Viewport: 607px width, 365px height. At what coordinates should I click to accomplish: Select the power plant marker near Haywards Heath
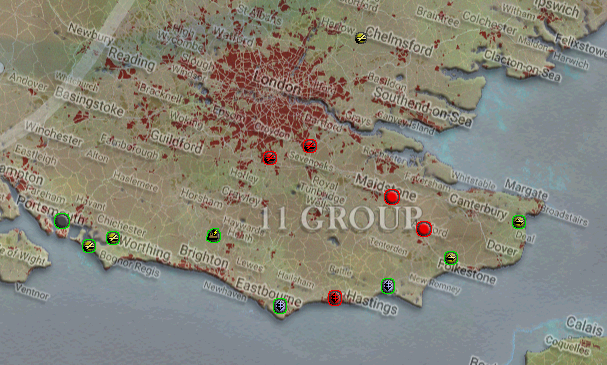(213, 235)
